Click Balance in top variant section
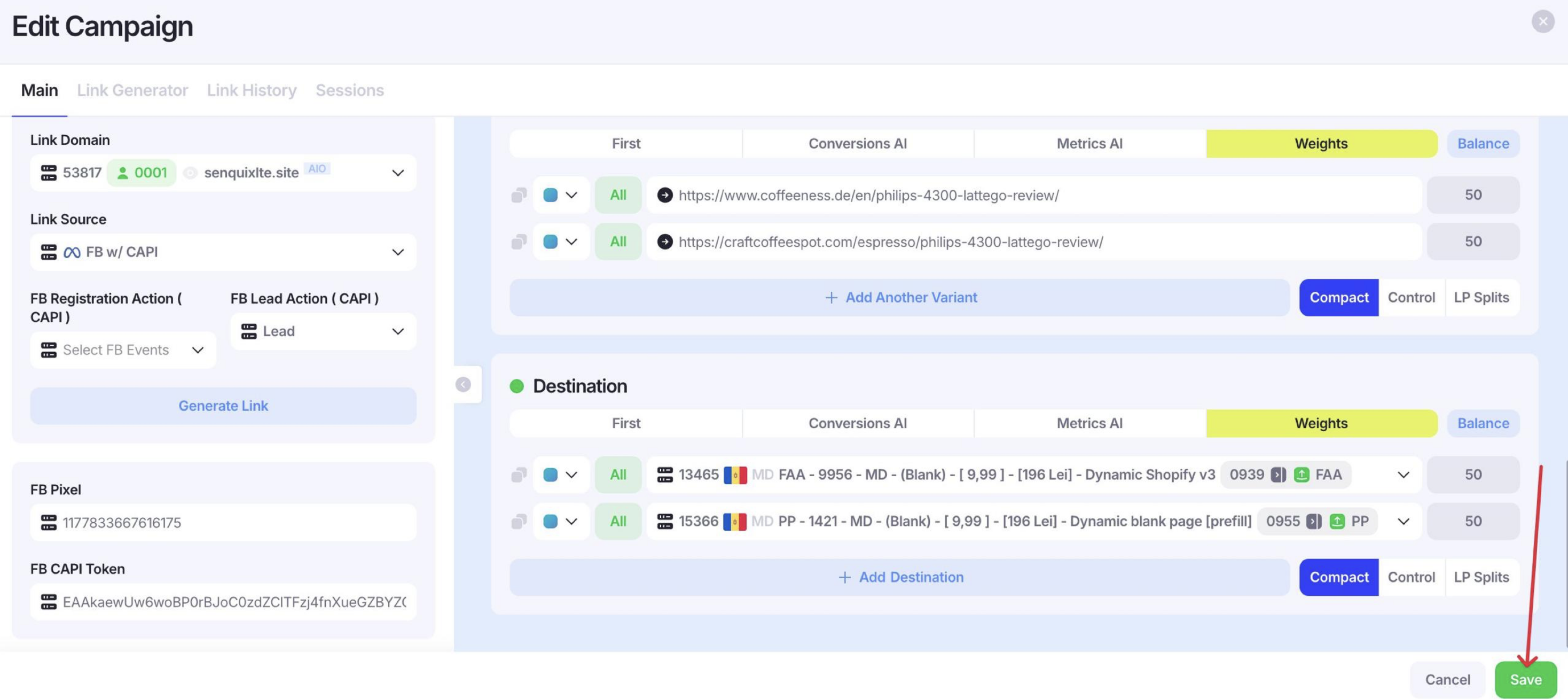 point(1483,144)
